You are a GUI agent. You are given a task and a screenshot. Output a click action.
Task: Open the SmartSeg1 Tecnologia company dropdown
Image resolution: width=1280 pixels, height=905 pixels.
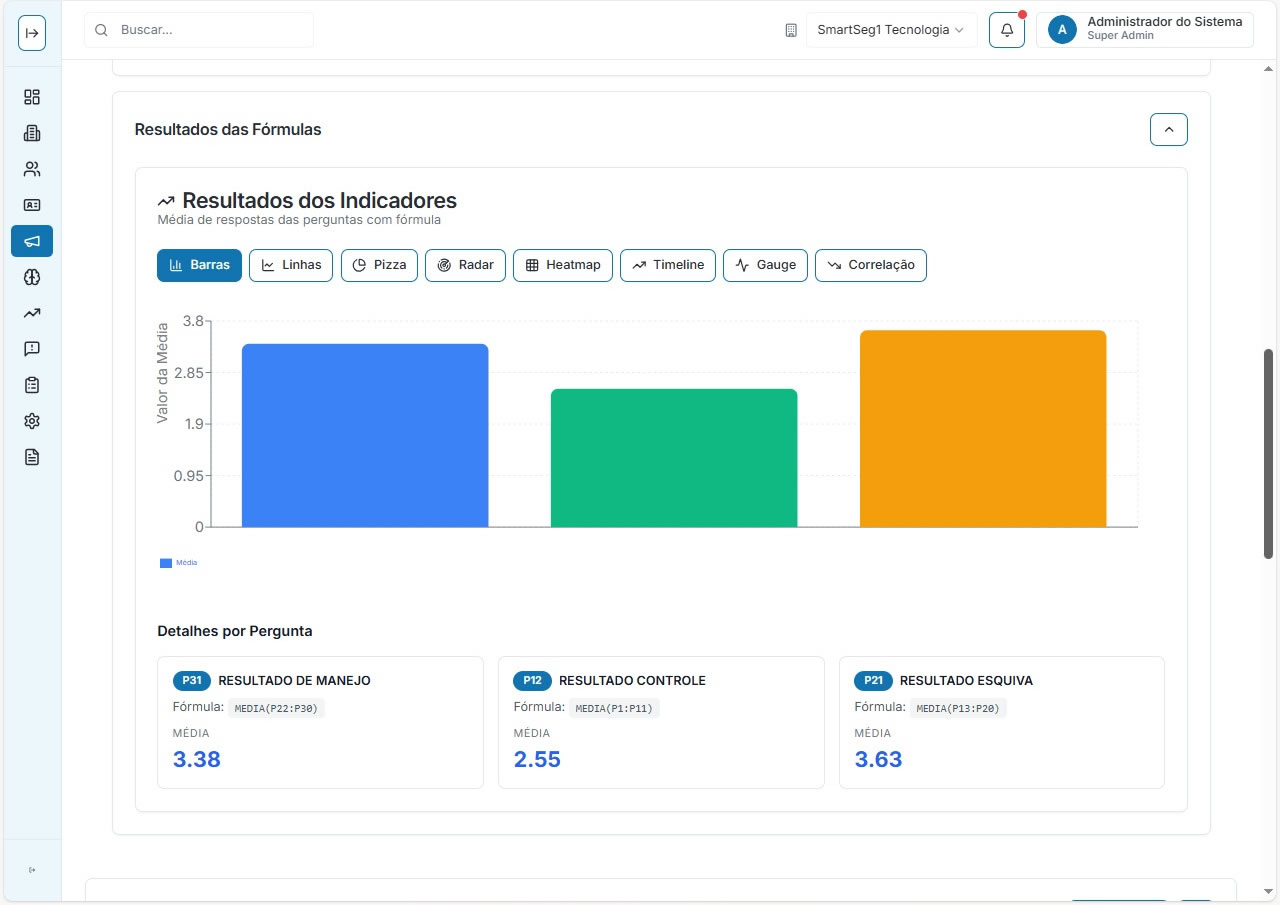click(x=891, y=30)
